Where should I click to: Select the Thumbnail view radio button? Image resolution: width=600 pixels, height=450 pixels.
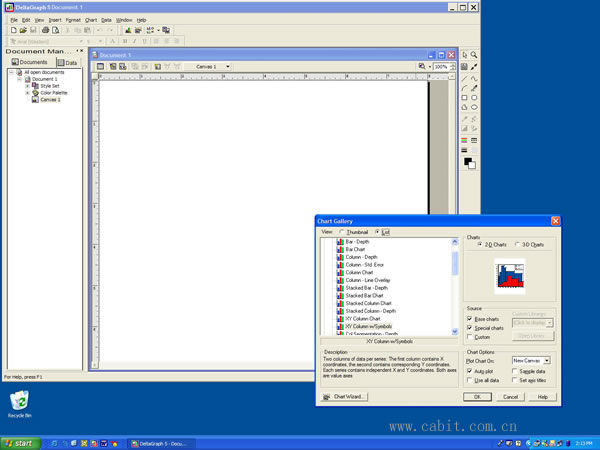[x=341, y=232]
